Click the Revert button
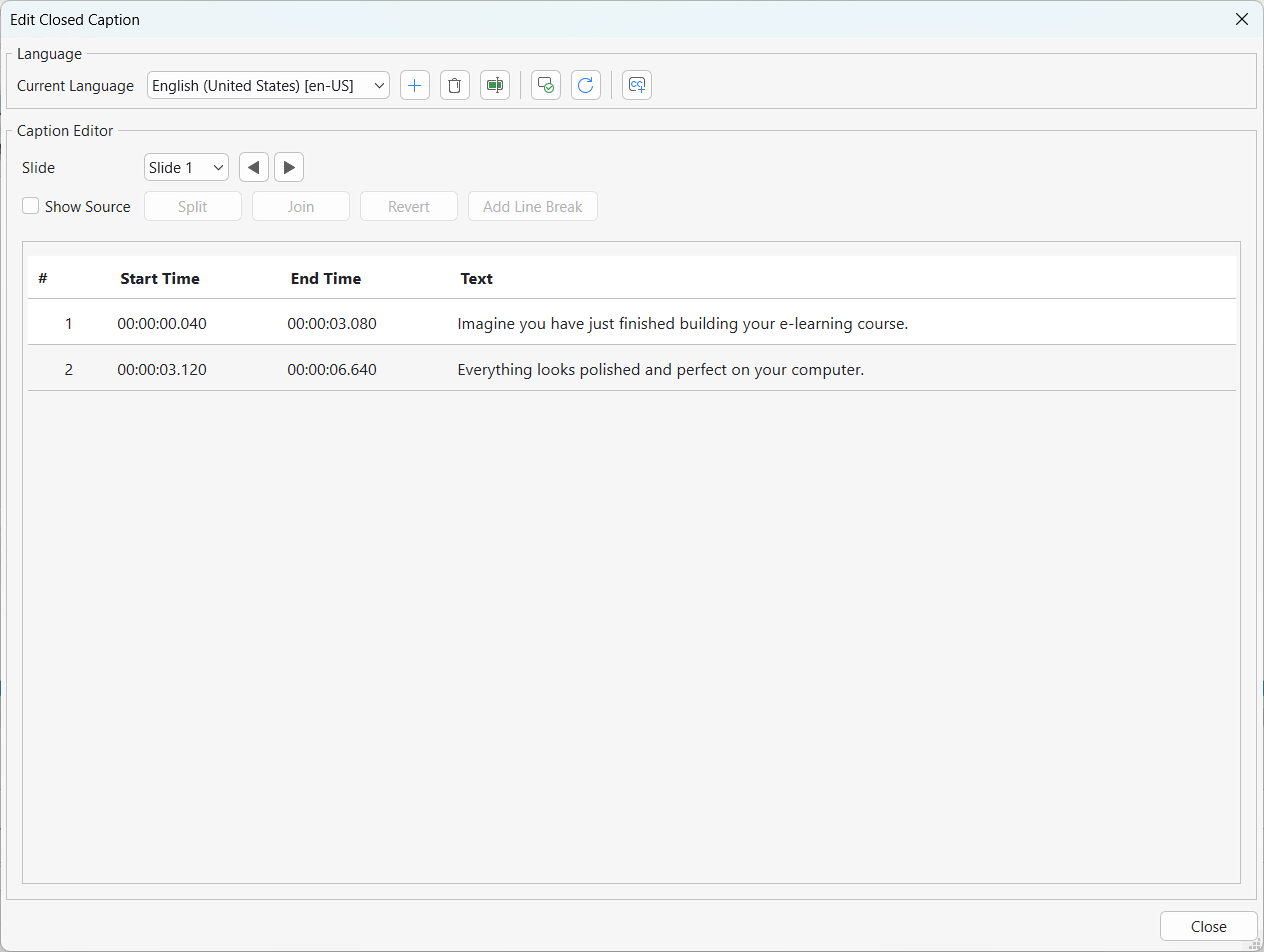 tap(409, 206)
